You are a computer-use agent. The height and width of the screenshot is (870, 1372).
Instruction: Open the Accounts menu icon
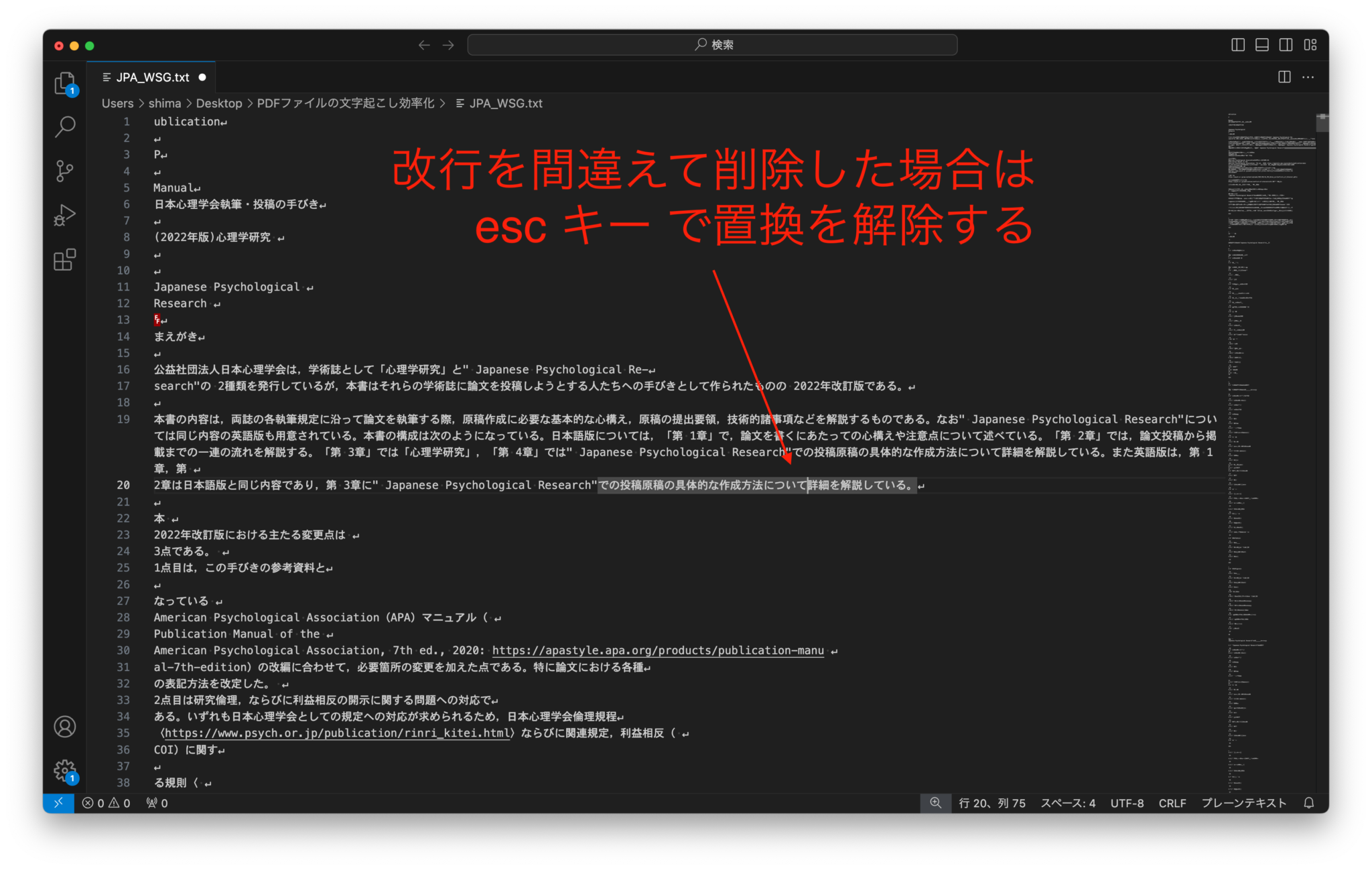pyautogui.click(x=65, y=727)
